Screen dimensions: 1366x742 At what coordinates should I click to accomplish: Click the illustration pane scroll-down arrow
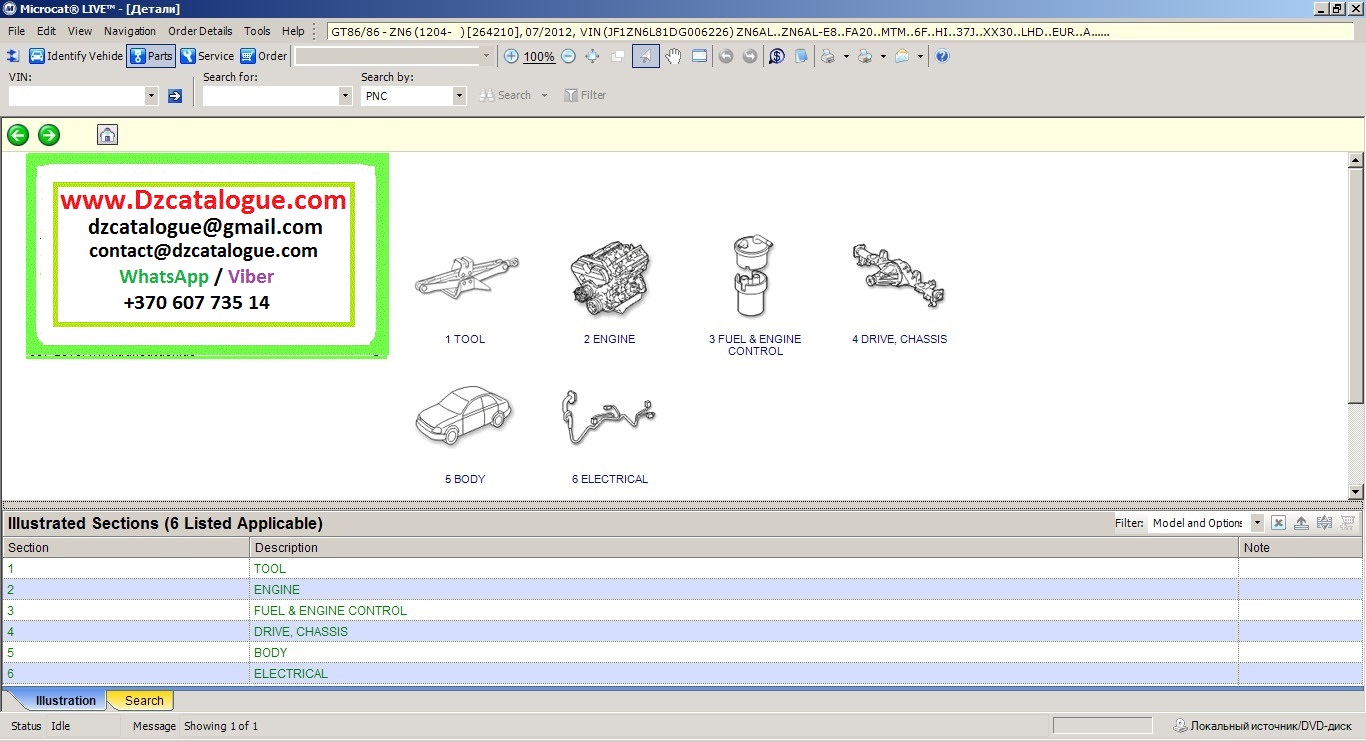pyautogui.click(x=1356, y=491)
